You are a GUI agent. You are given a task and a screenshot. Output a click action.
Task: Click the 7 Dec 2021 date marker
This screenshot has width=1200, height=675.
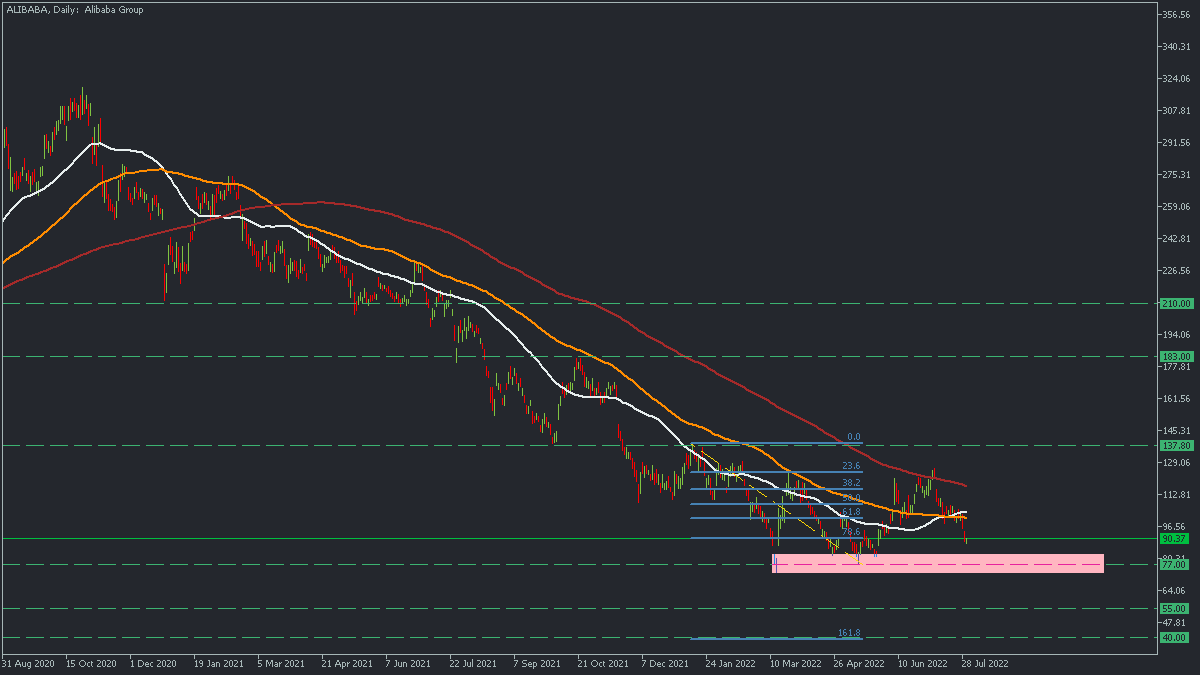click(x=667, y=662)
